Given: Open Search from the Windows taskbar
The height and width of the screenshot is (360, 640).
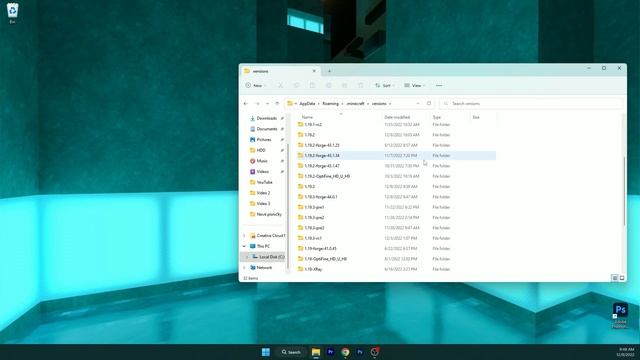Looking at the screenshot, I should (x=291, y=352).
